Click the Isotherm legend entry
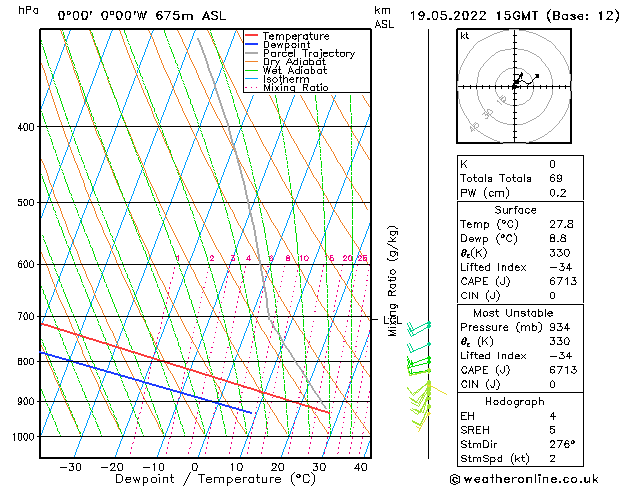The width and height of the screenshot is (629, 486). pyautogui.click(x=282, y=79)
